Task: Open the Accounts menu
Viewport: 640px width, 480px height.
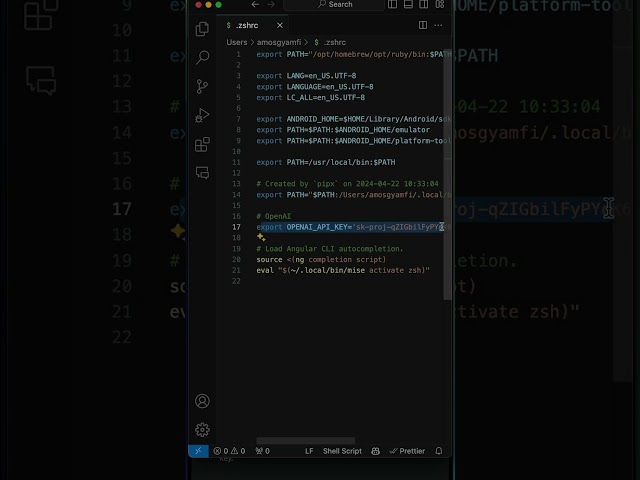Action: point(202,401)
